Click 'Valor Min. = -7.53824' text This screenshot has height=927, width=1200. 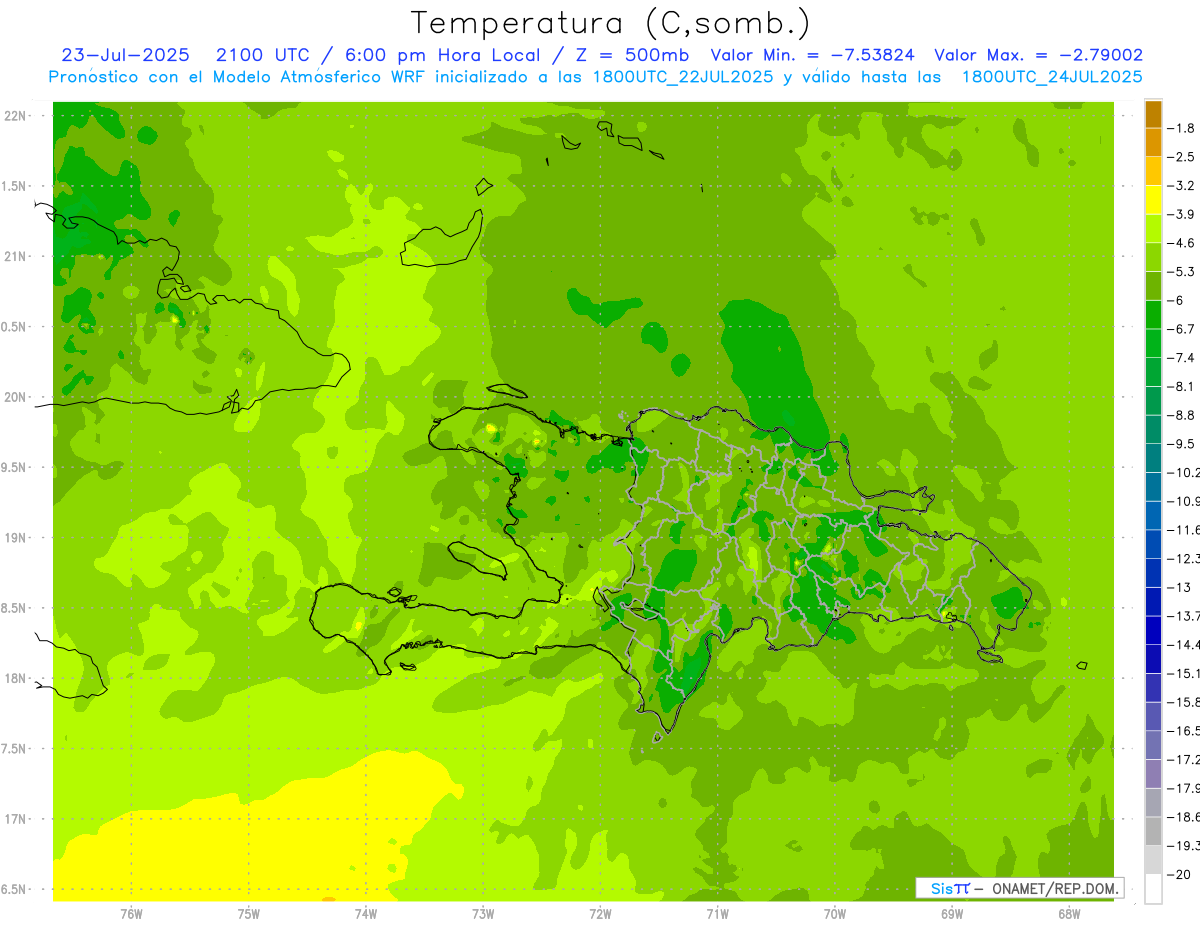812,56
